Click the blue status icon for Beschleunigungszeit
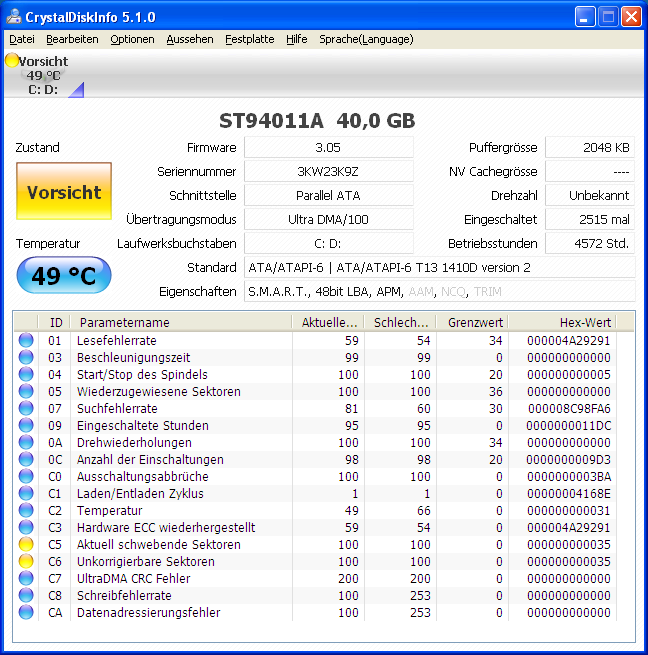This screenshot has width=648, height=655. pyautogui.click(x=26, y=358)
